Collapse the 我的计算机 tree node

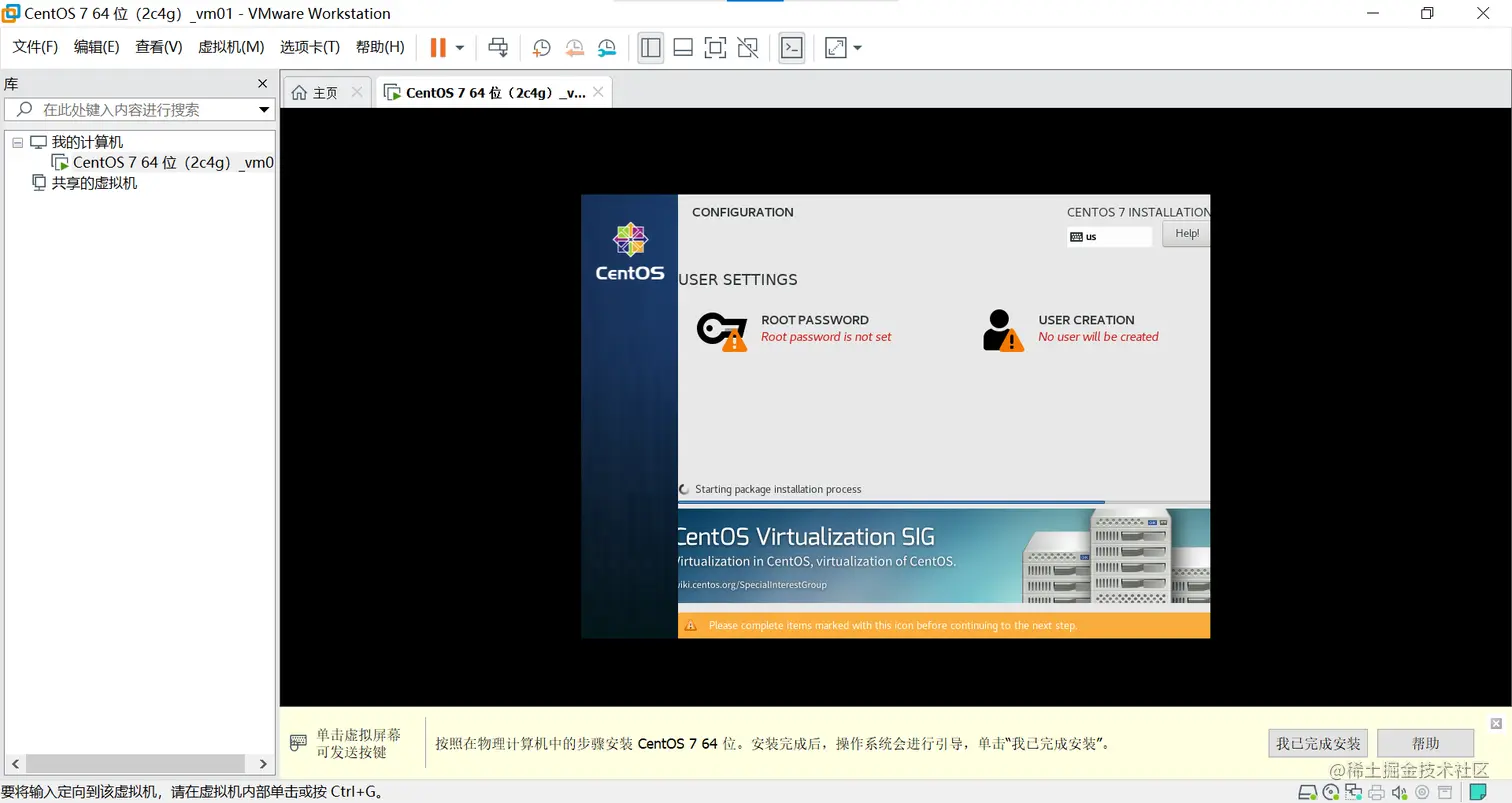17,143
